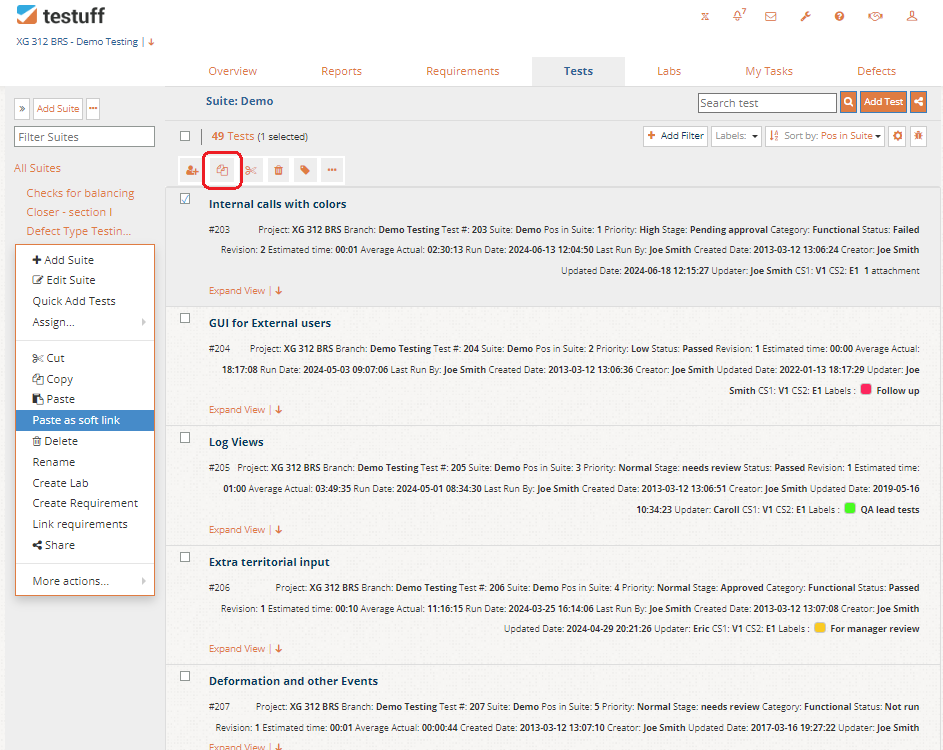Check the GUI for External users checkbox
943x750 pixels.
[x=185, y=318]
